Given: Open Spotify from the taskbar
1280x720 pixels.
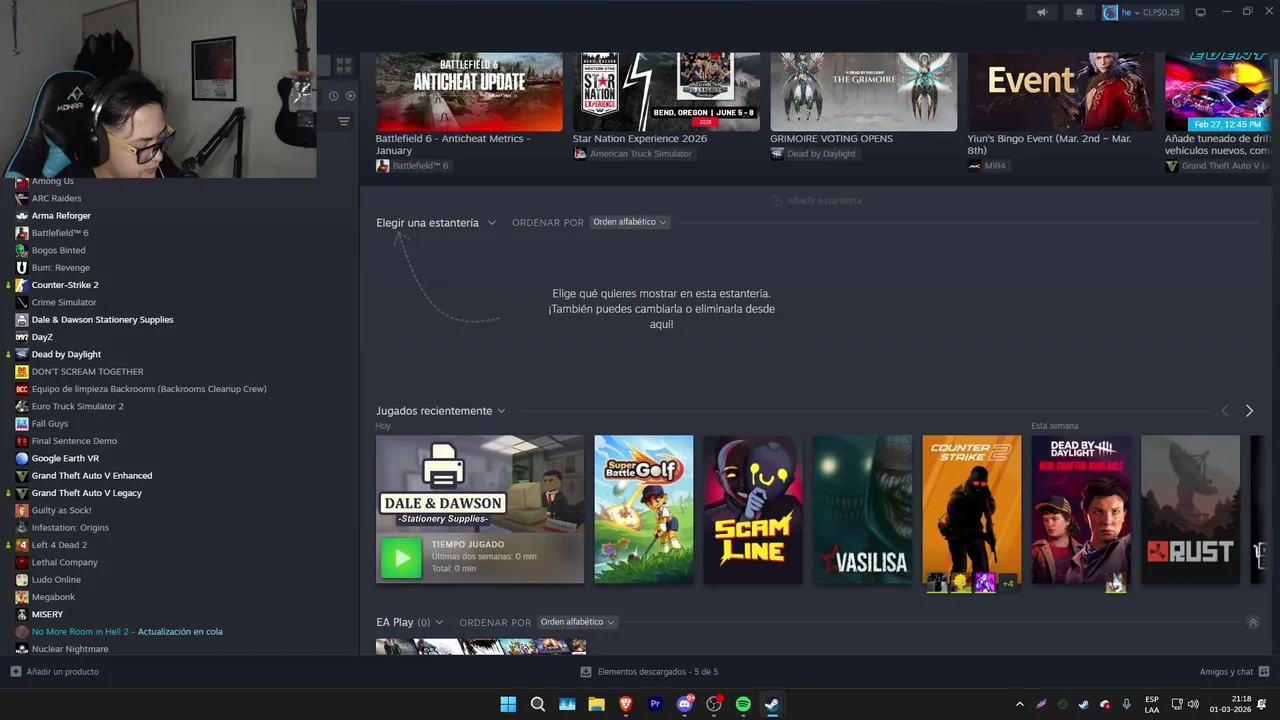Looking at the screenshot, I should click(x=743, y=704).
